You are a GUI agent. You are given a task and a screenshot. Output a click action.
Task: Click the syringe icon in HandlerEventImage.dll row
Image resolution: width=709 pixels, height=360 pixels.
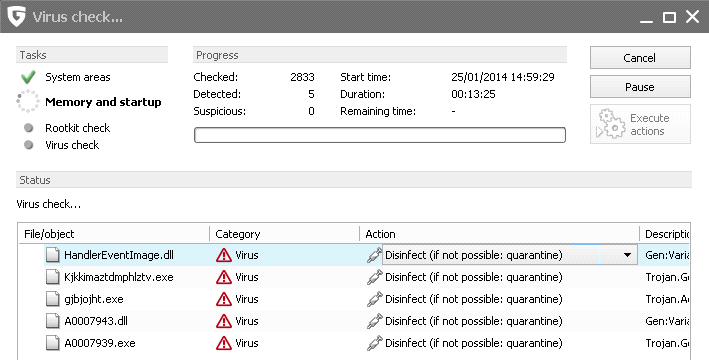374,255
